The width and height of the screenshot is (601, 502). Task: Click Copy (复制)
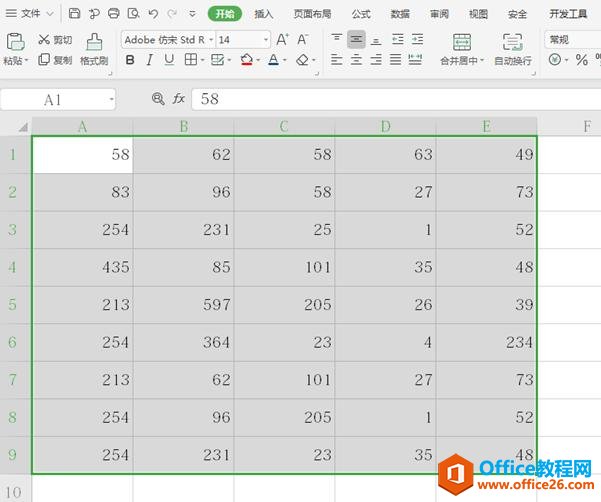pos(55,60)
